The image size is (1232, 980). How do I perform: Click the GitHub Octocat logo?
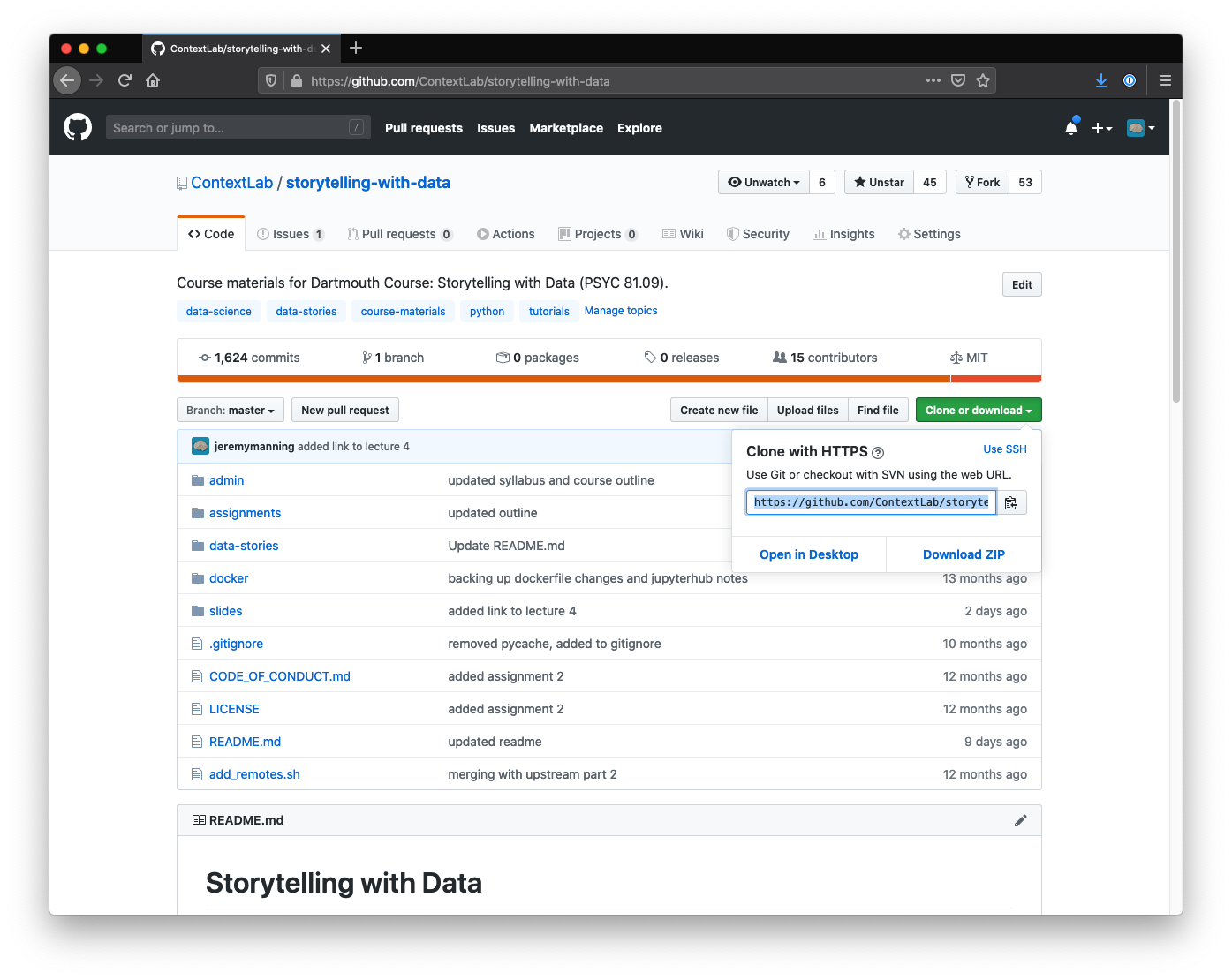click(78, 128)
